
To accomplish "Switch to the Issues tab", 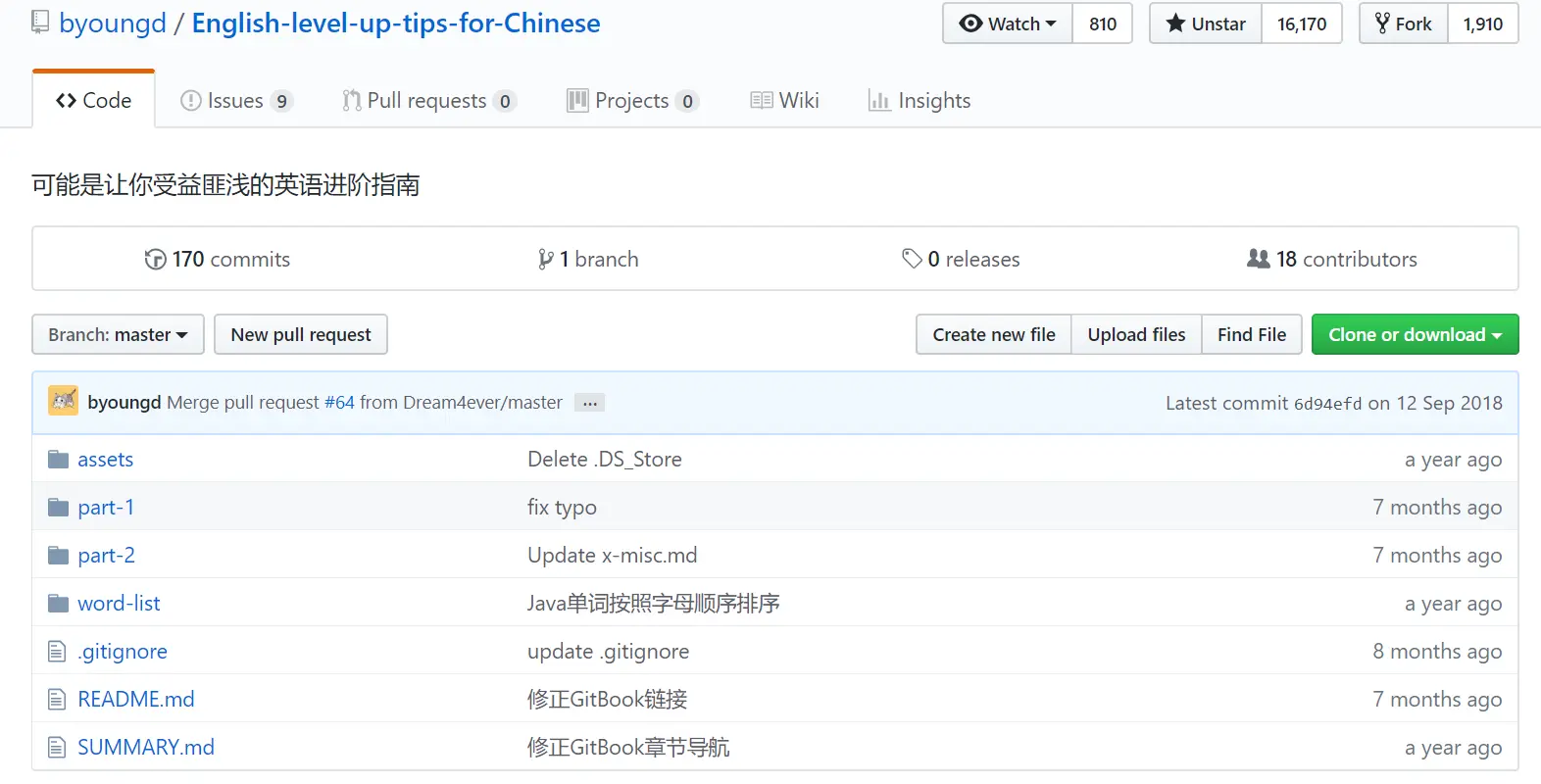I will coord(236,100).
